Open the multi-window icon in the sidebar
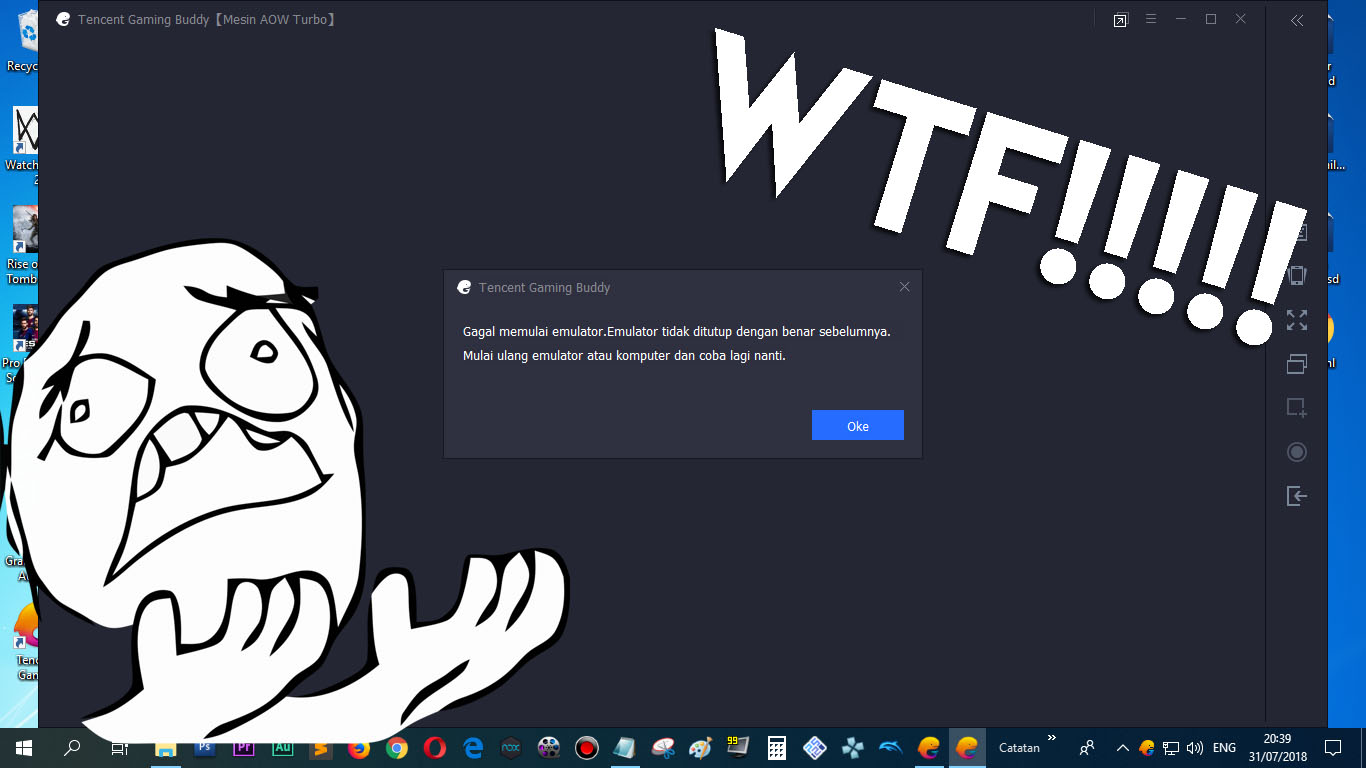The width and height of the screenshot is (1366, 768). click(1297, 364)
